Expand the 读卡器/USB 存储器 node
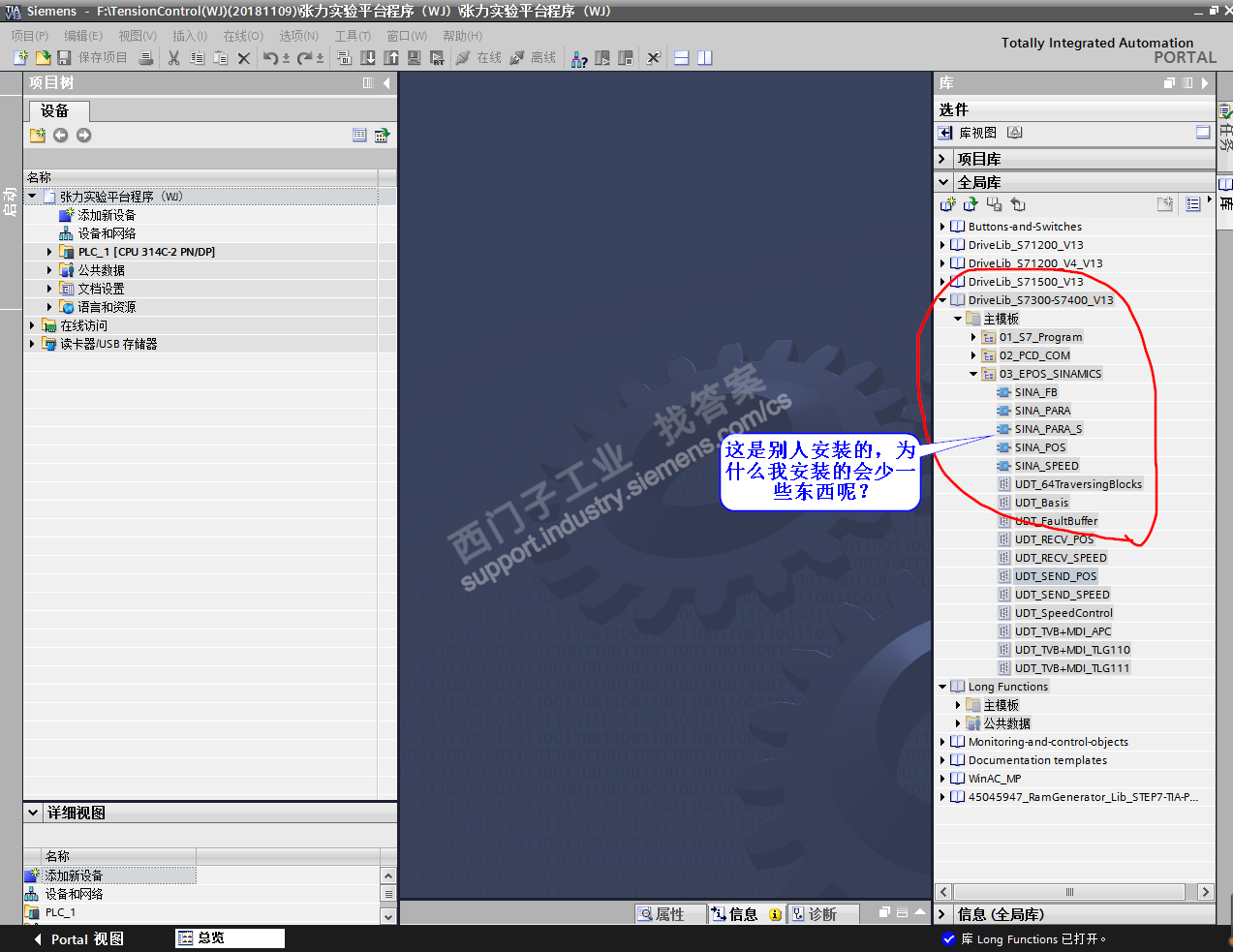Screen dimensions: 1233x952 (32, 344)
